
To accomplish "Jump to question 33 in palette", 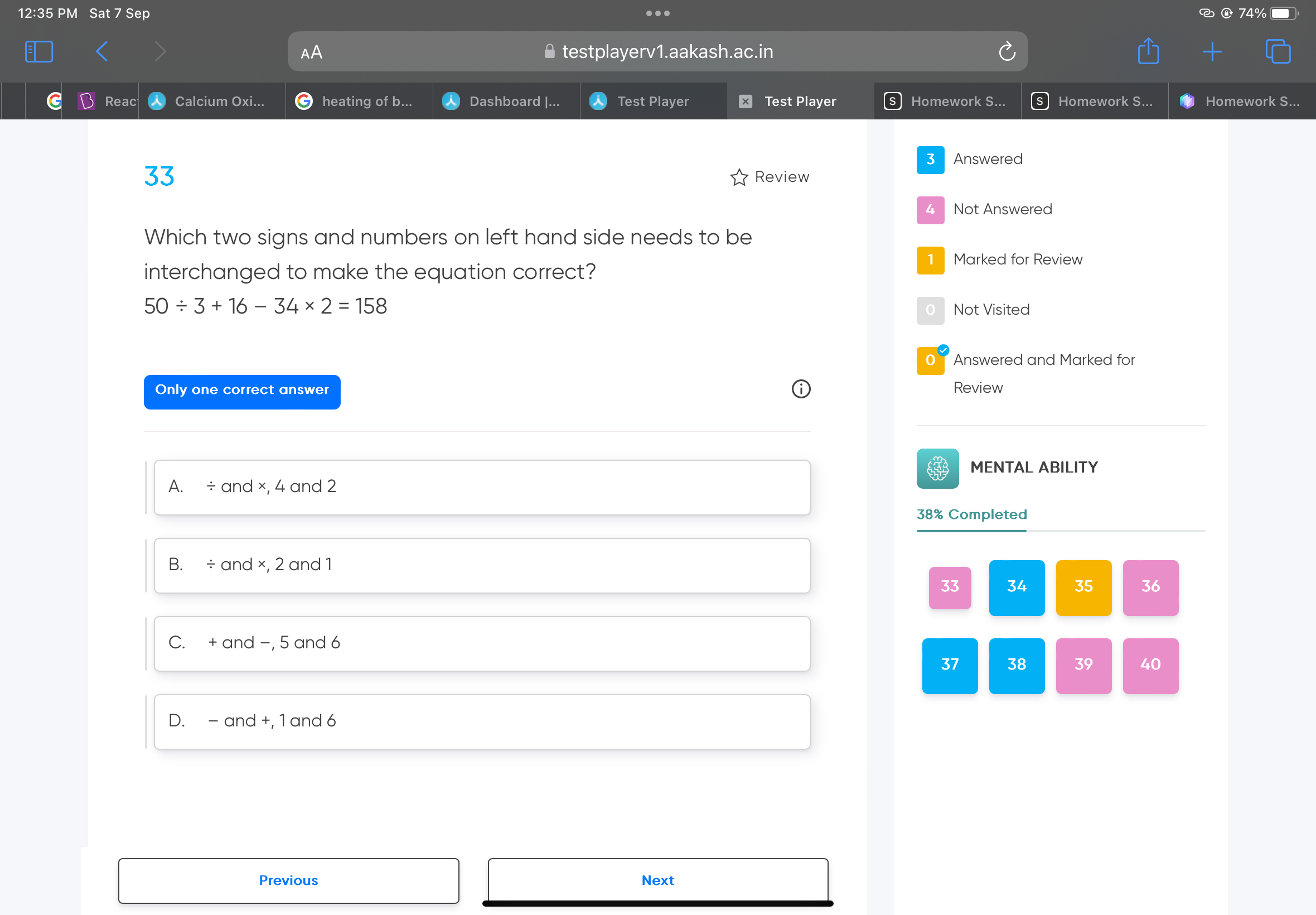I will [949, 587].
